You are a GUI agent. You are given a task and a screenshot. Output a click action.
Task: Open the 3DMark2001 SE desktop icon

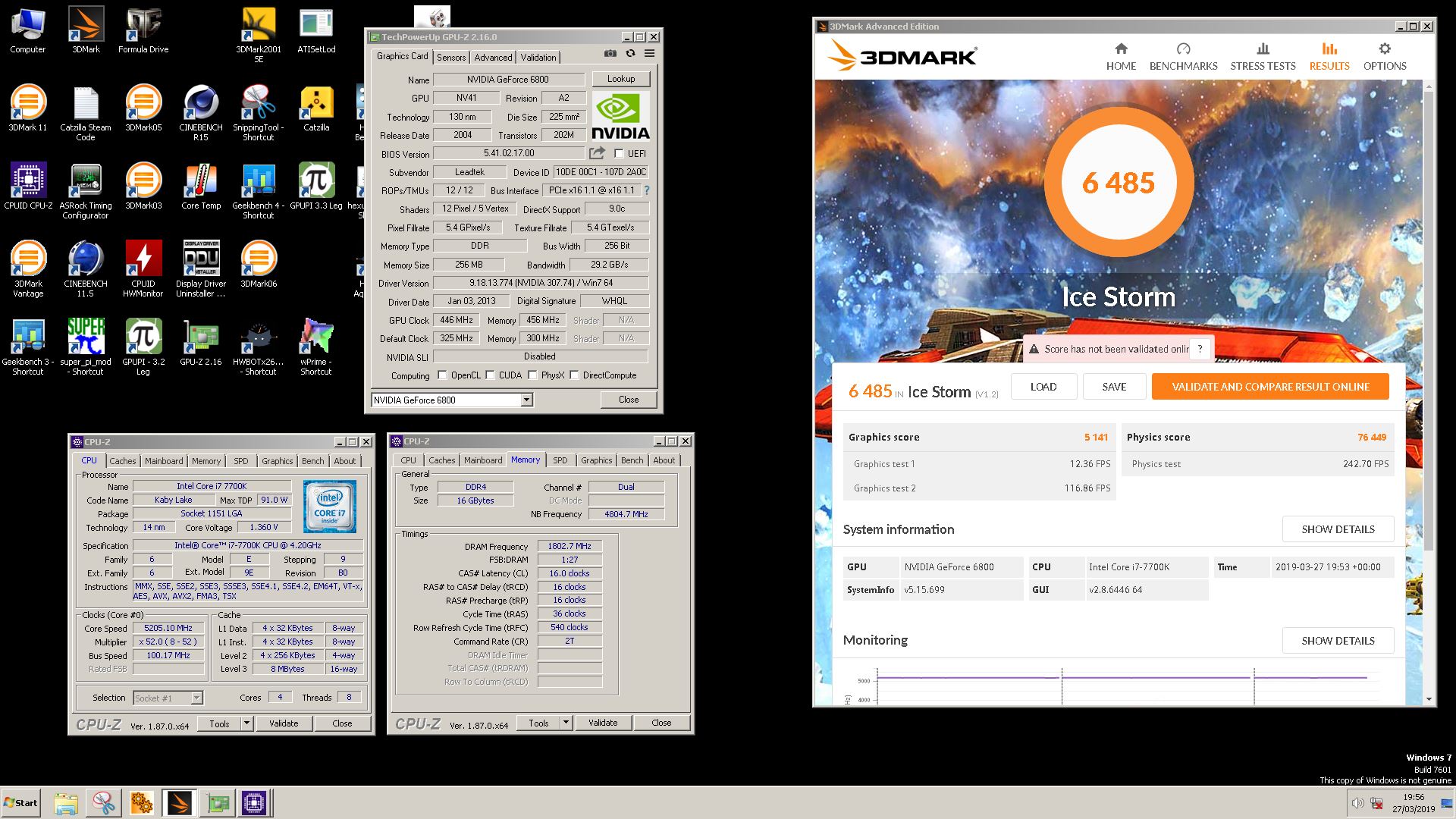[259, 35]
